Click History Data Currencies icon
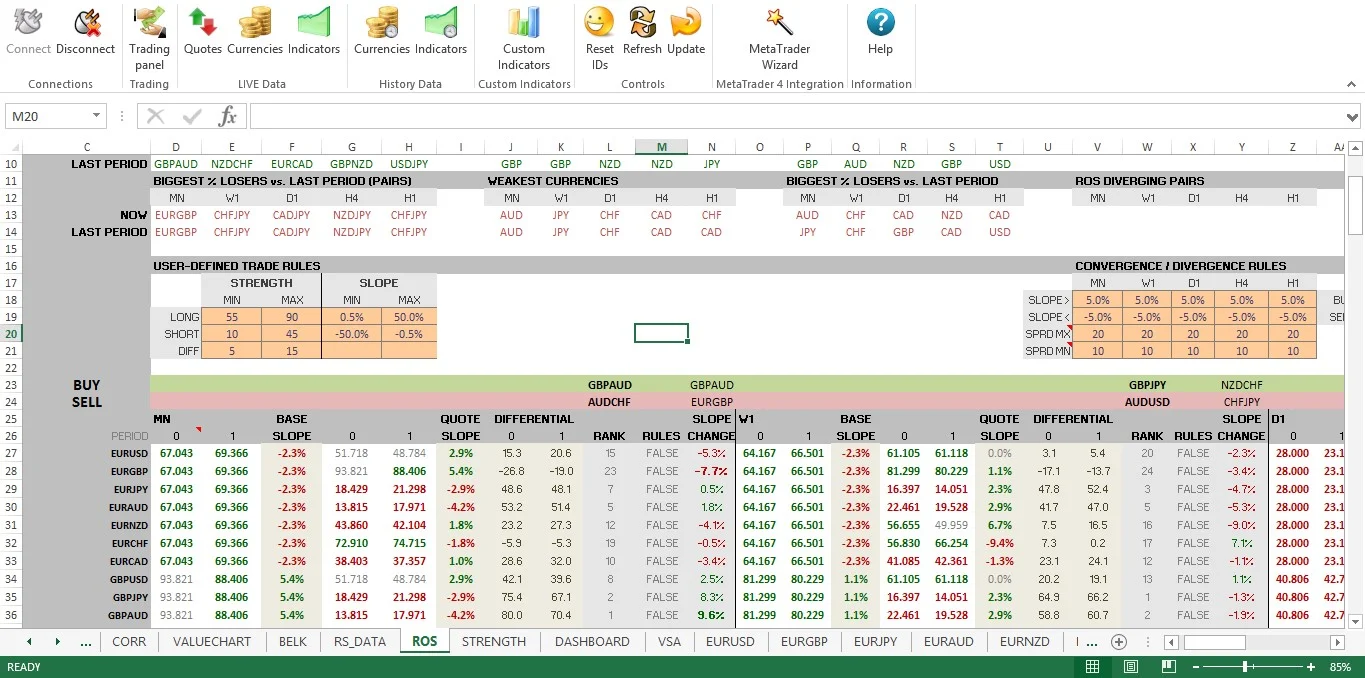This screenshot has width=1365, height=678. [382, 31]
